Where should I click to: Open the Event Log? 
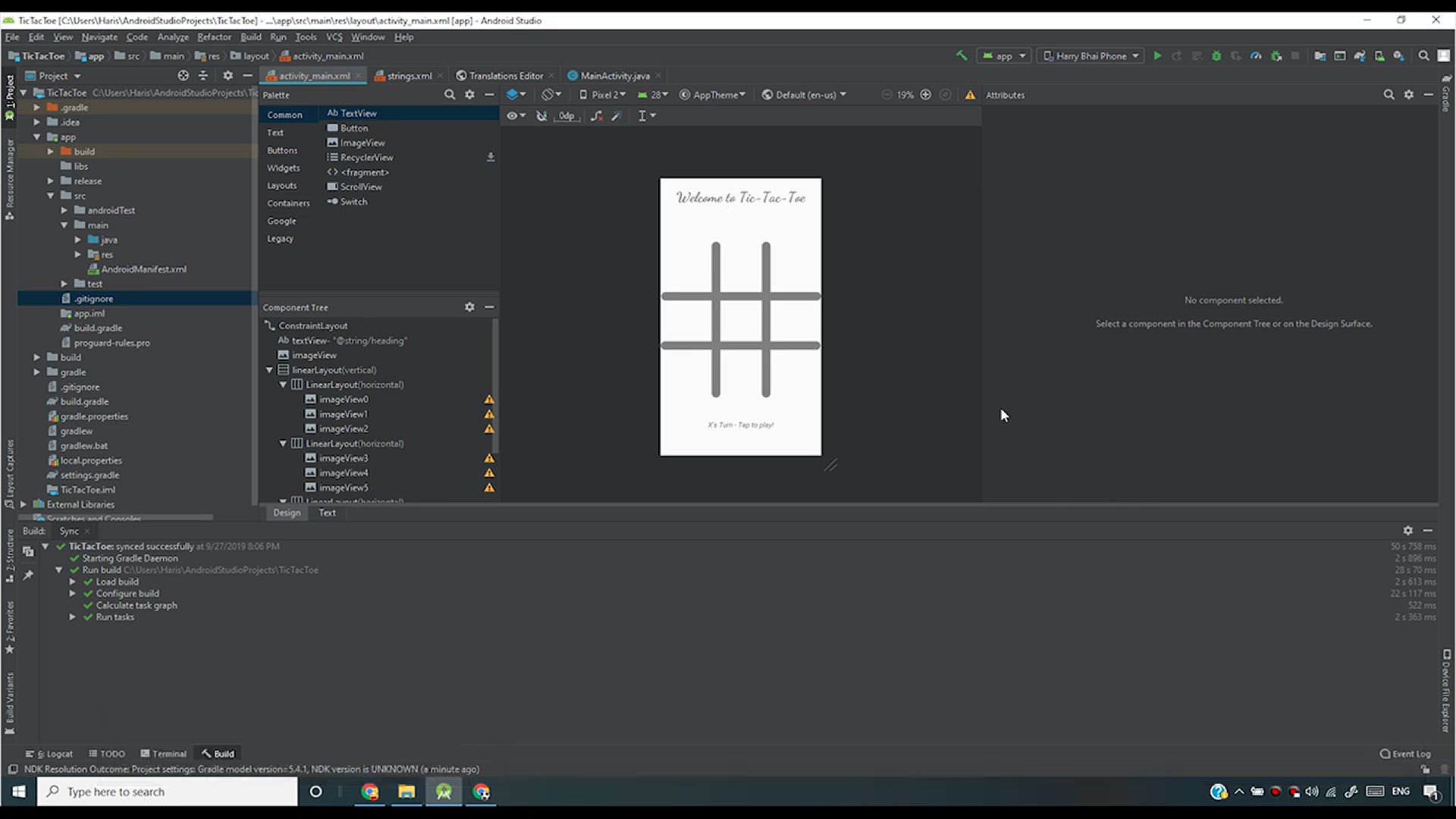(x=1405, y=754)
